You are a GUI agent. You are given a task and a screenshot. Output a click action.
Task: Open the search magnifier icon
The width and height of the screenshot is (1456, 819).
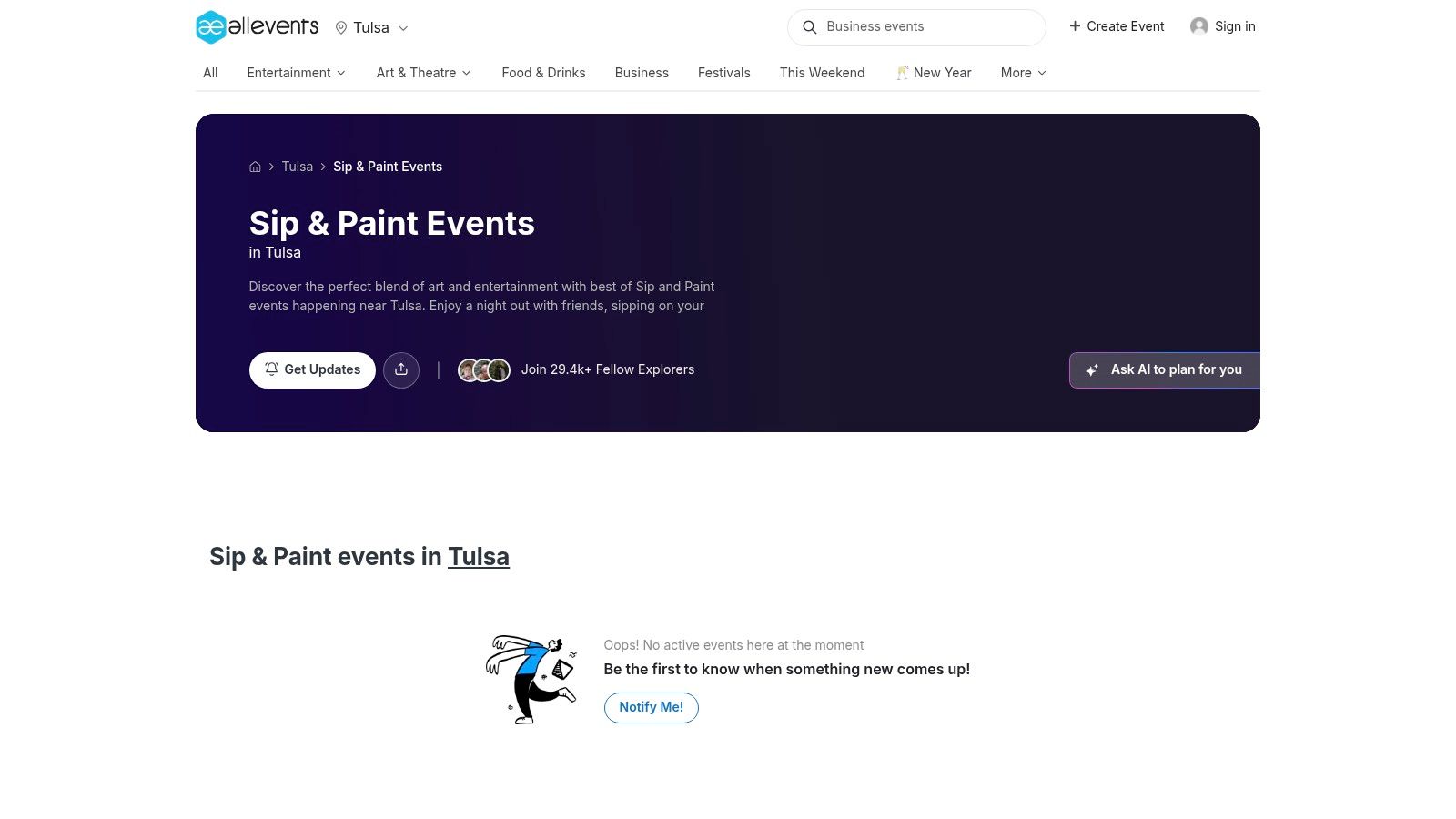click(x=809, y=27)
